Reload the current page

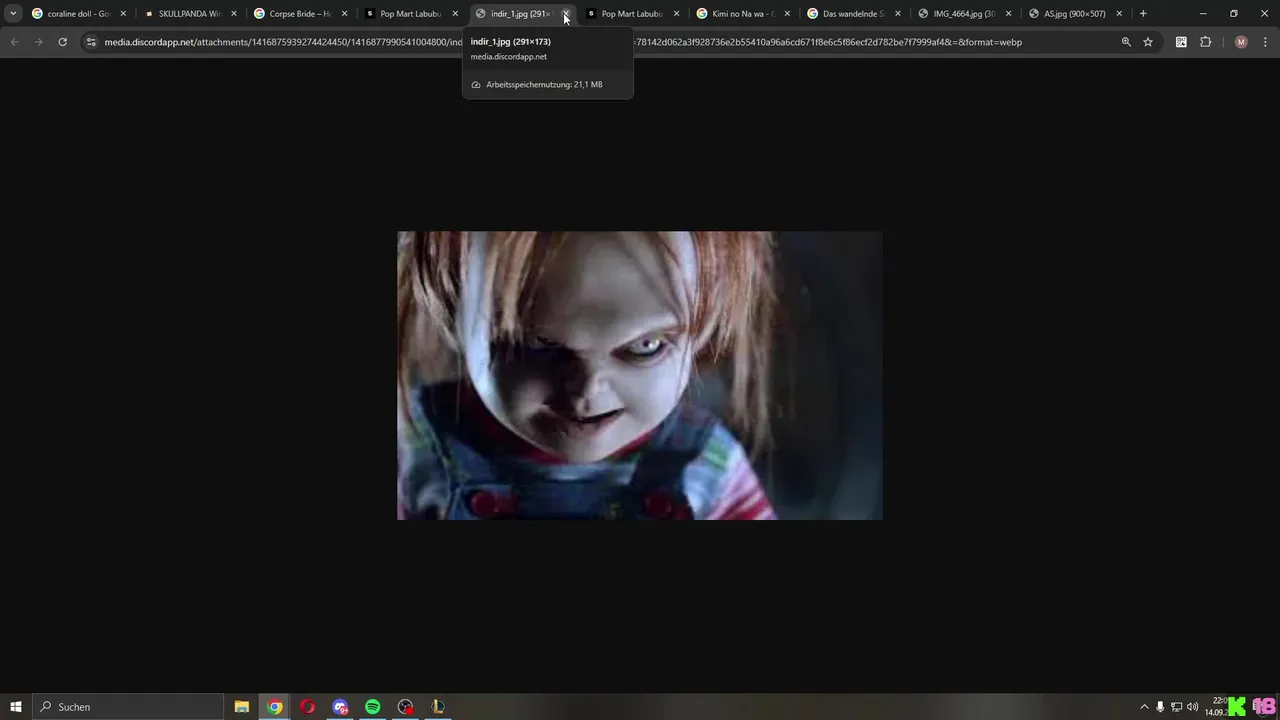[62, 42]
